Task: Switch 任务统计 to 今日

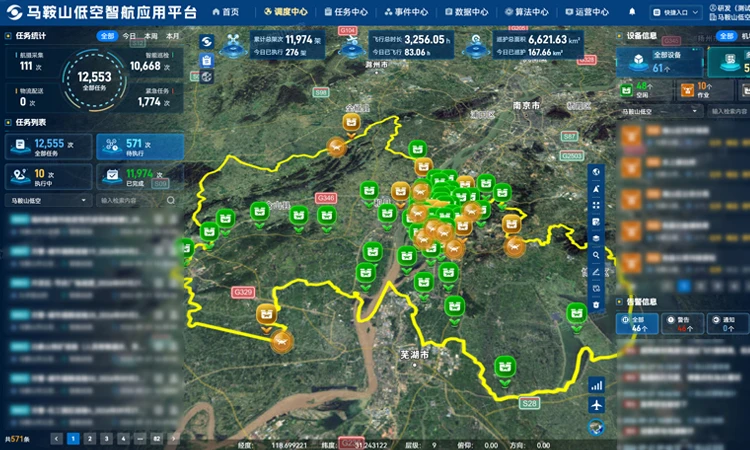Action: coord(129,36)
